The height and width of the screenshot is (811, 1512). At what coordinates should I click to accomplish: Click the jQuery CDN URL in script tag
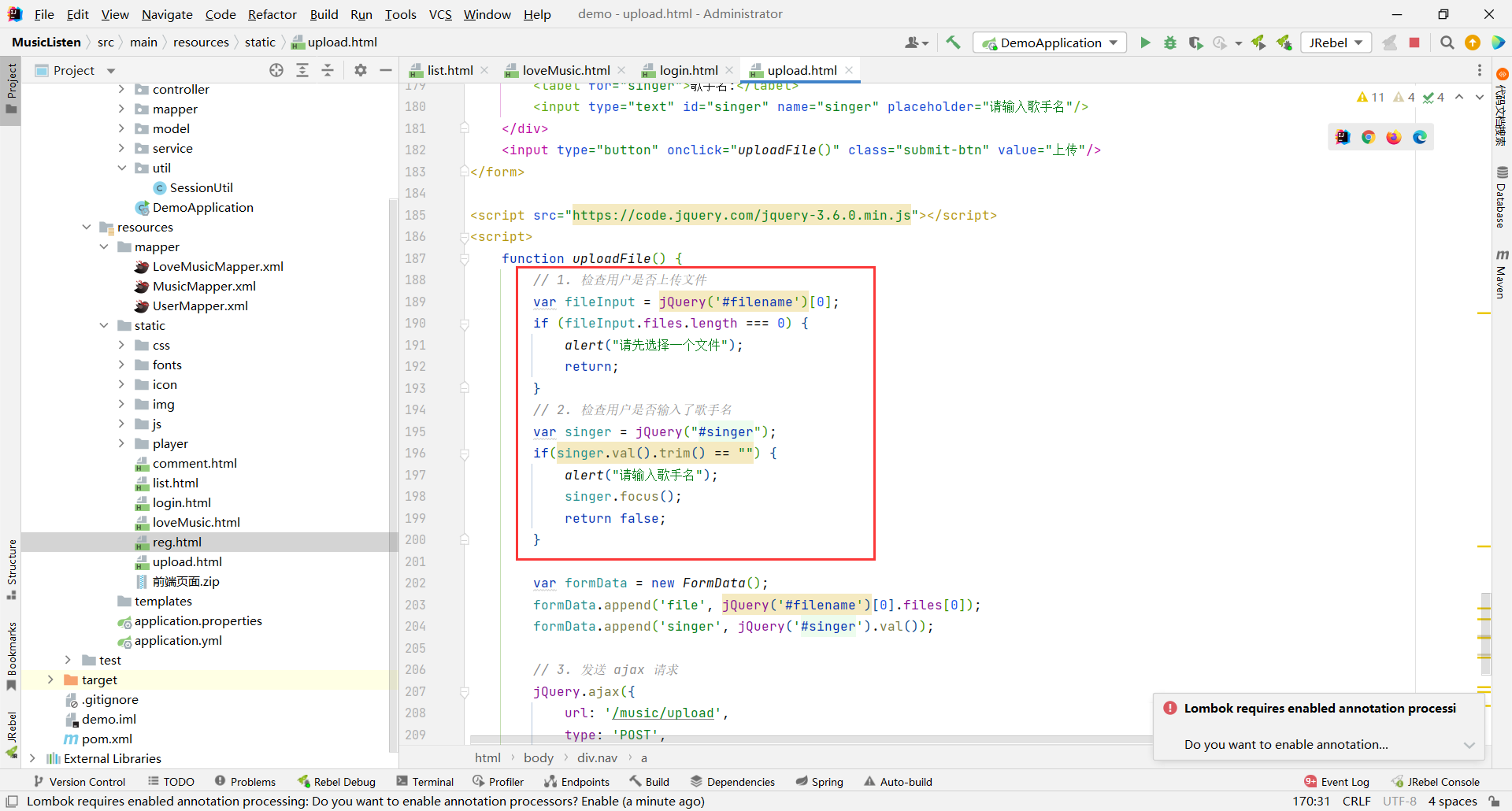coord(741,215)
